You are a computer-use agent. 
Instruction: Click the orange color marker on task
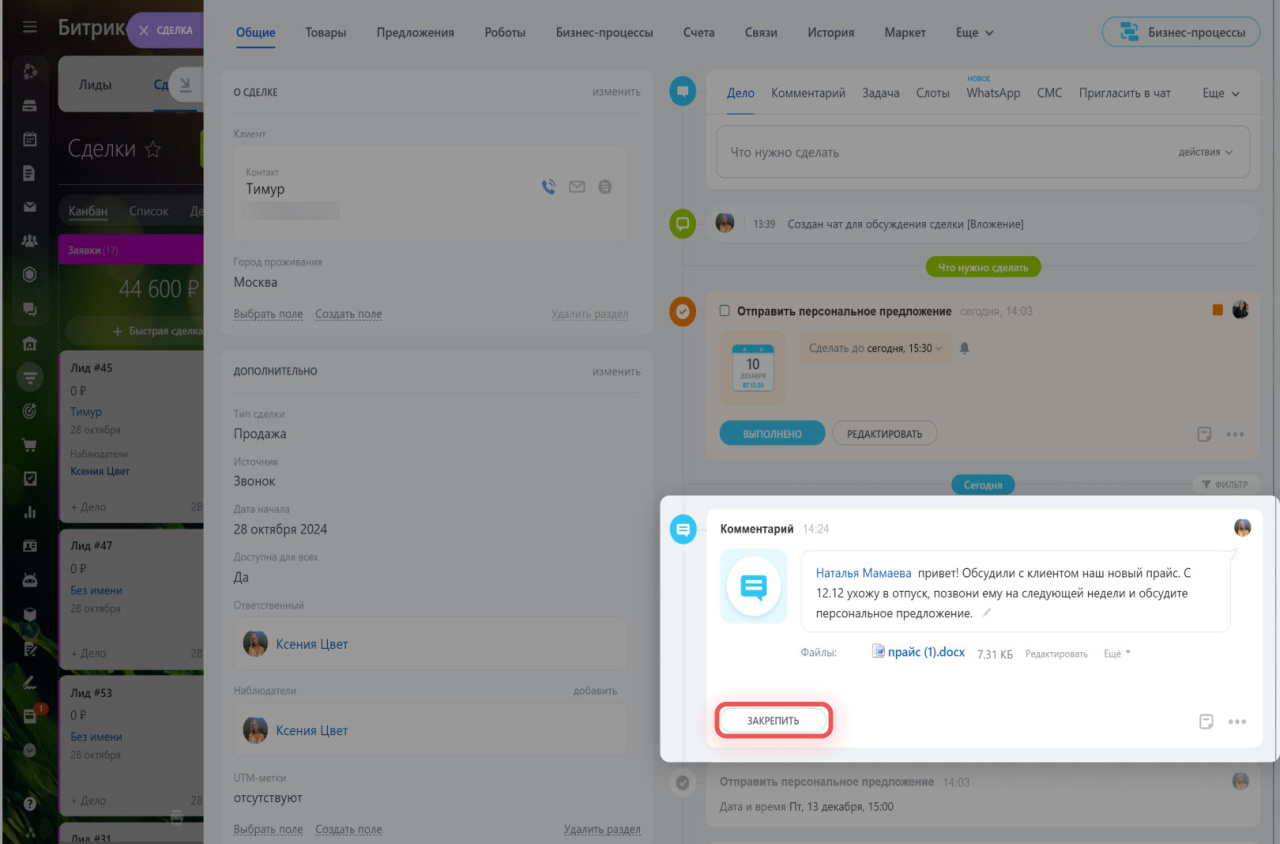pyautogui.click(x=1217, y=310)
